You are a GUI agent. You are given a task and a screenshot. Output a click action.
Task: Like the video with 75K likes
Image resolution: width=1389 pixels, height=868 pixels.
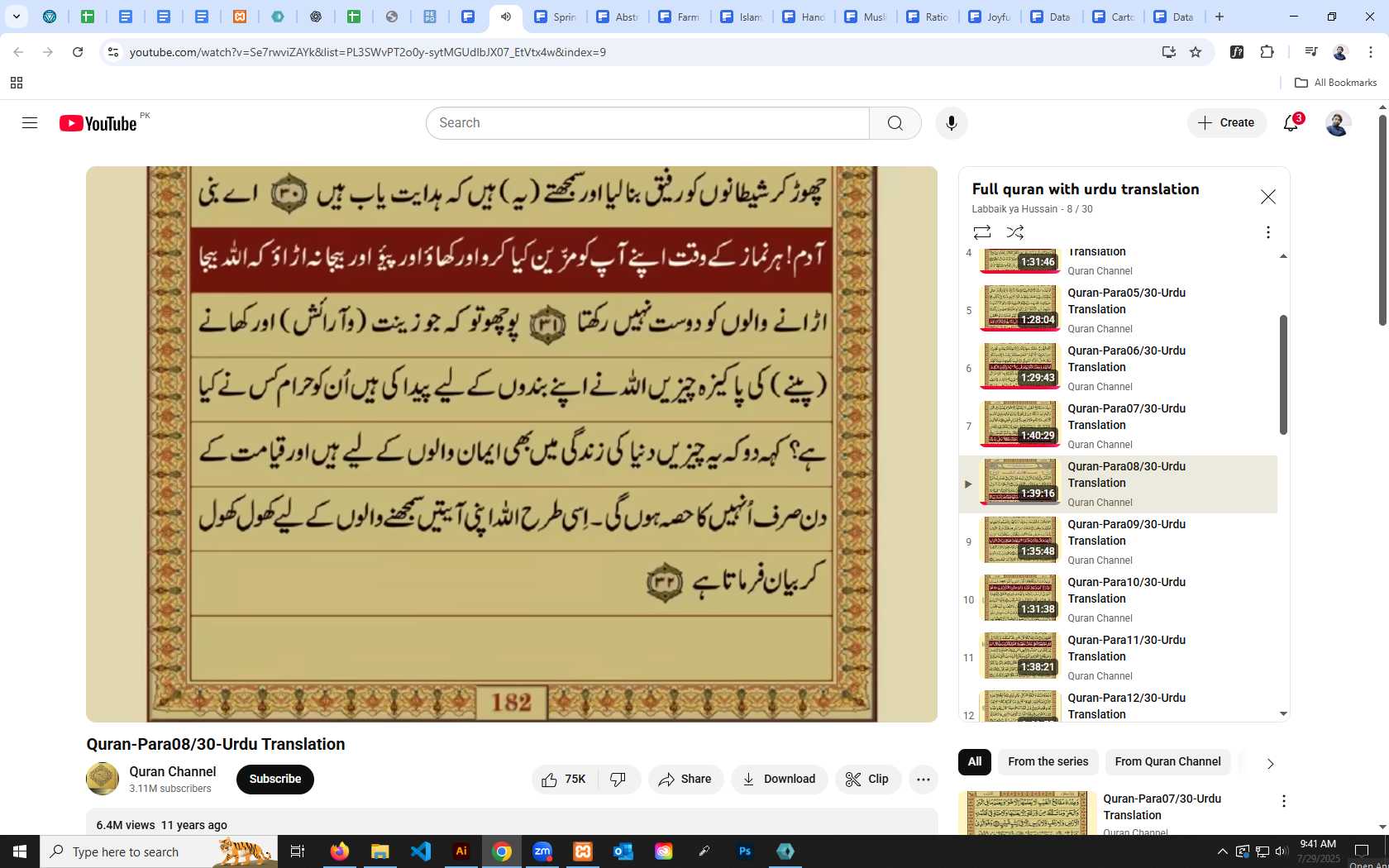(x=565, y=780)
